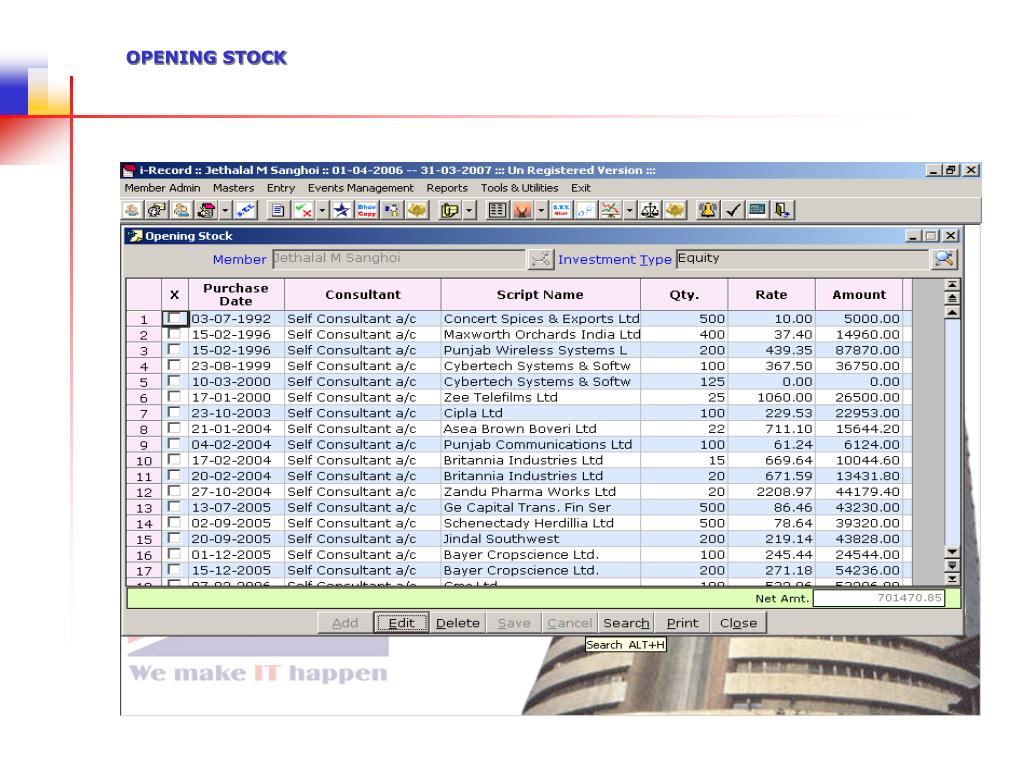The image size is (1024, 768).
Task: Click the exit door toolbar icon
Action: pos(782,210)
